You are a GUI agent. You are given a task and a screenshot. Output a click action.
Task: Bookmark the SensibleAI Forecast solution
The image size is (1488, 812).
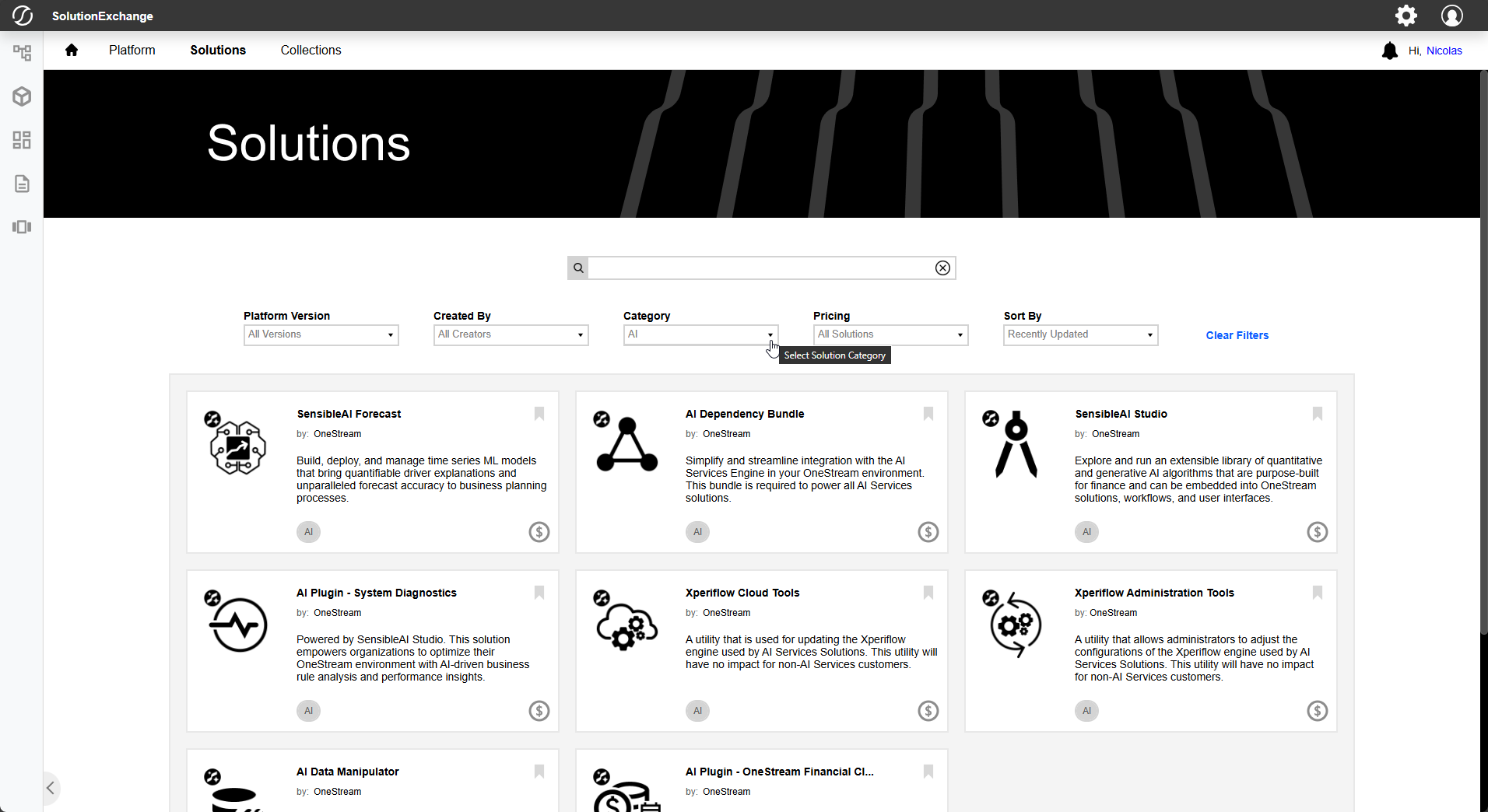(539, 414)
